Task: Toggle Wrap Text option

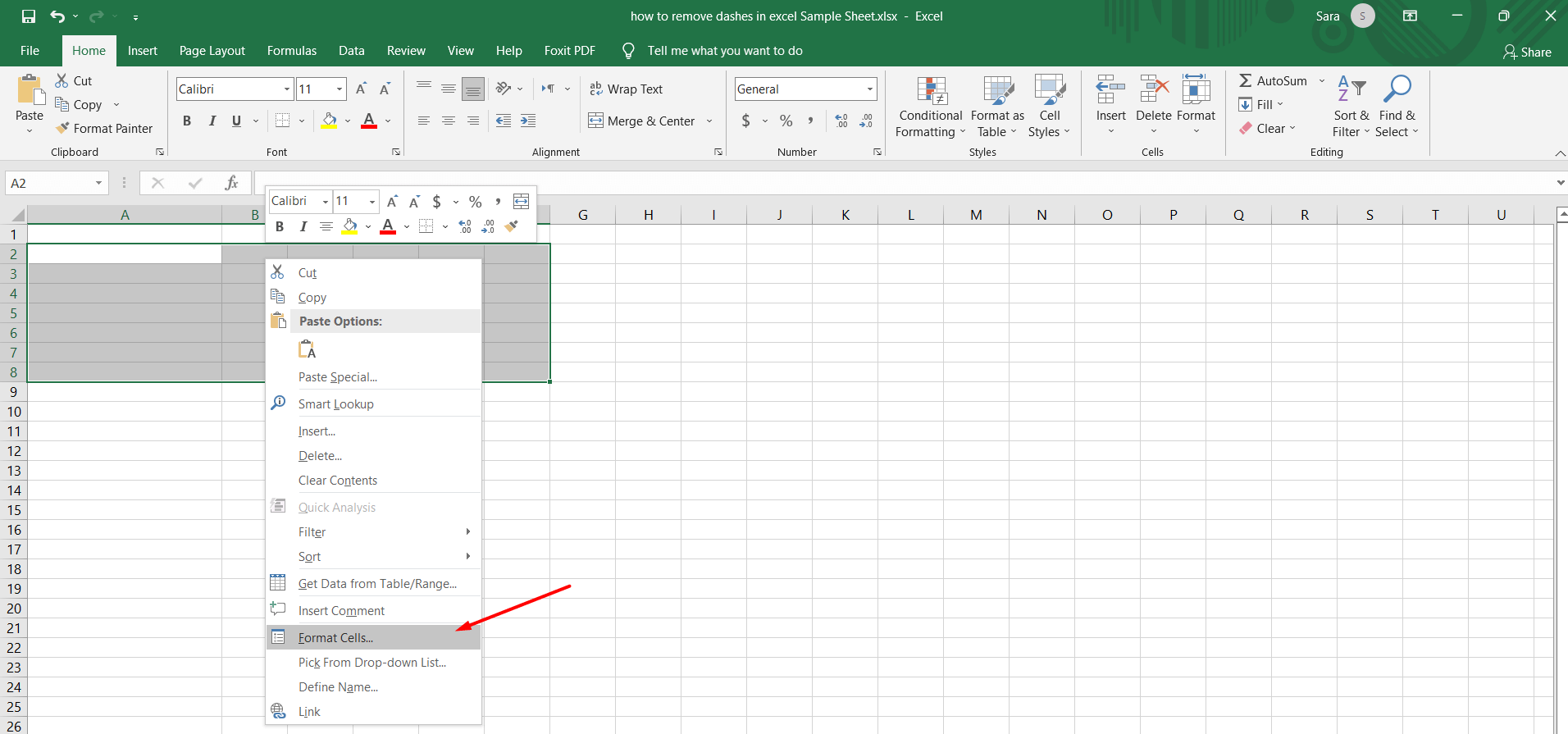Action: tap(626, 89)
